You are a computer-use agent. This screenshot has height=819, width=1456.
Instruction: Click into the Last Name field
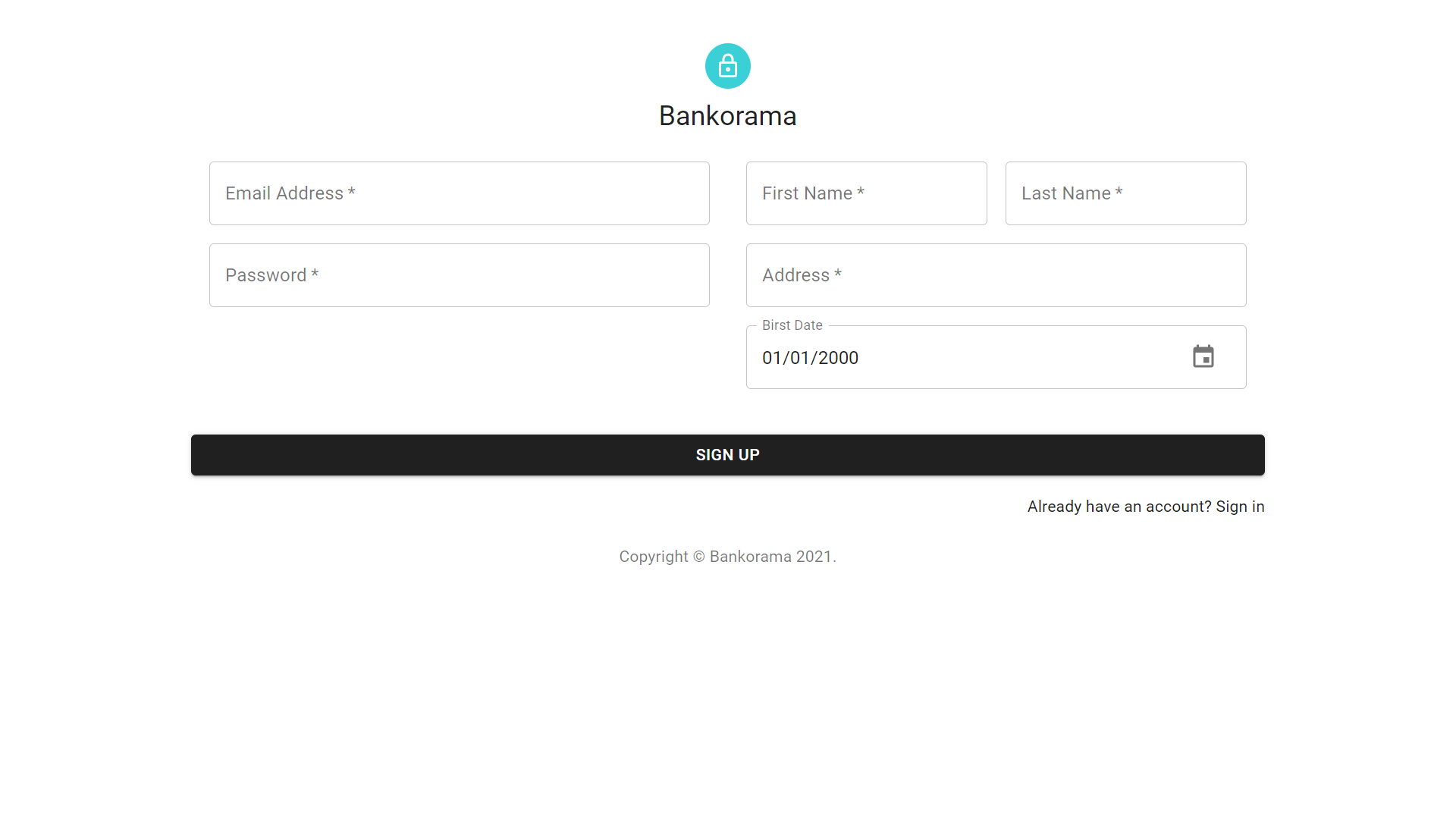(x=1126, y=193)
